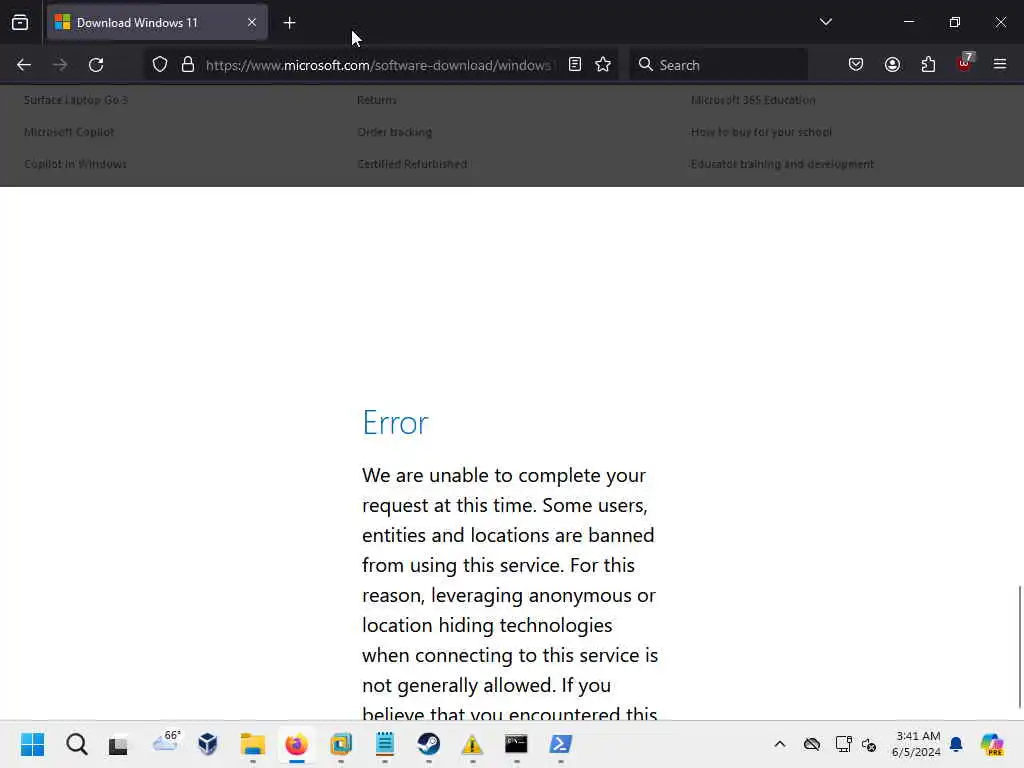Launch VirtualBox from taskbar

click(208, 744)
